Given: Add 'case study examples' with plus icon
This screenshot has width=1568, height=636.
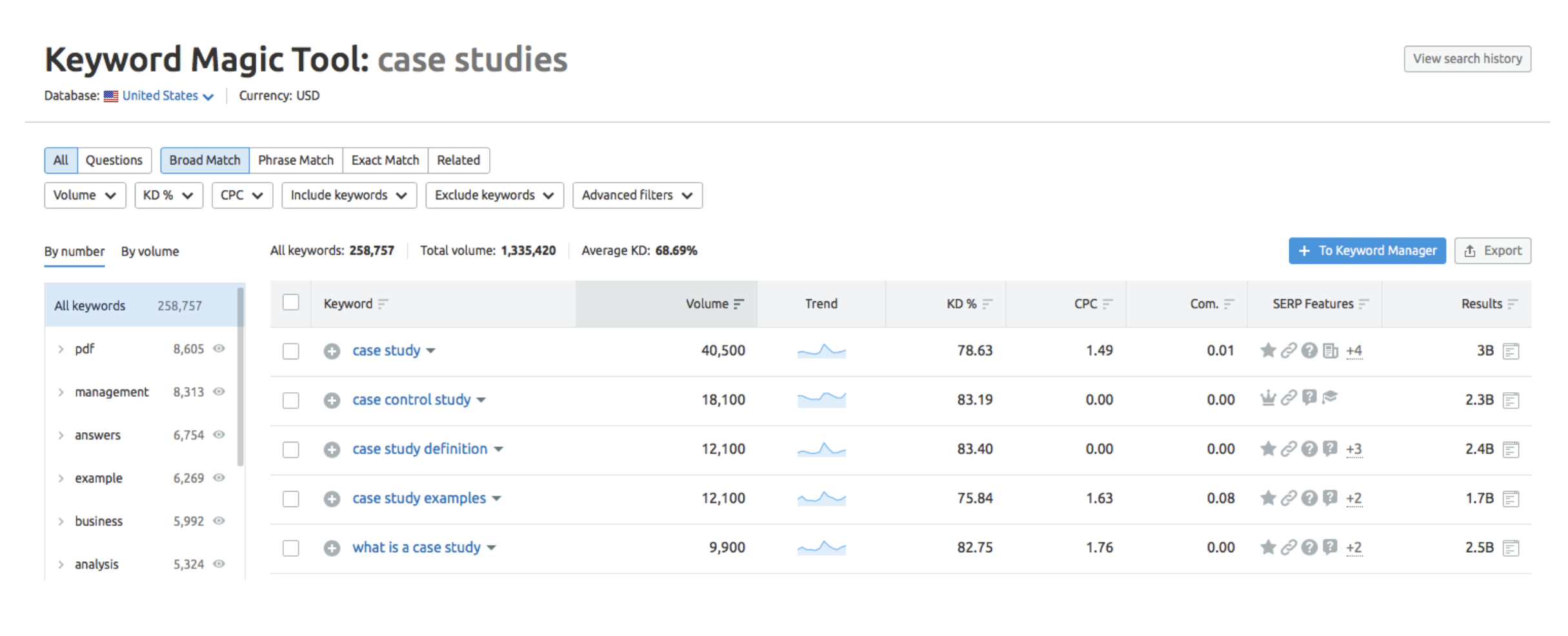Looking at the screenshot, I should [x=332, y=499].
